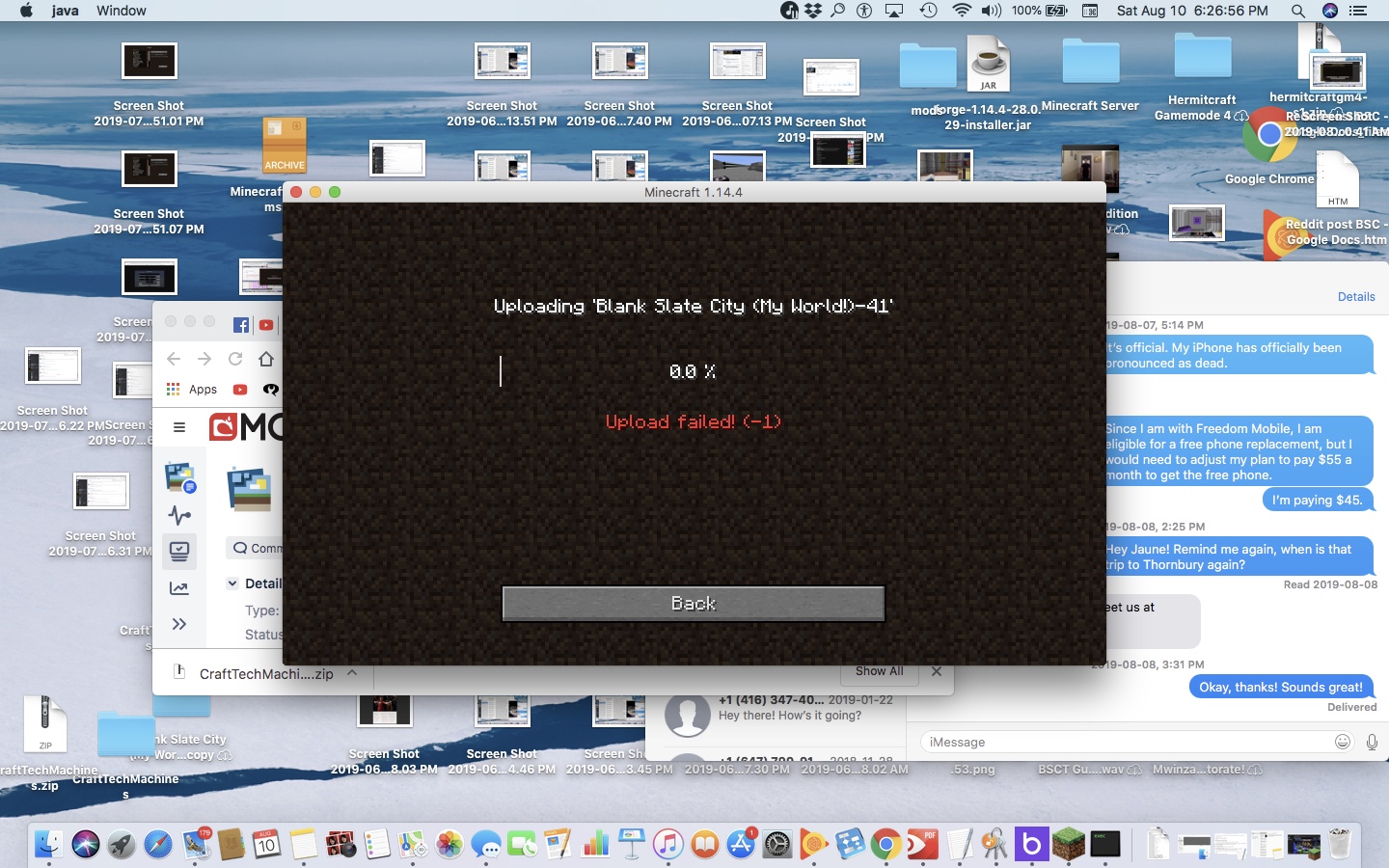The height and width of the screenshot is (868, 1389).
Task: Close the Chrome downloads bar
Action: pos(936,671)
